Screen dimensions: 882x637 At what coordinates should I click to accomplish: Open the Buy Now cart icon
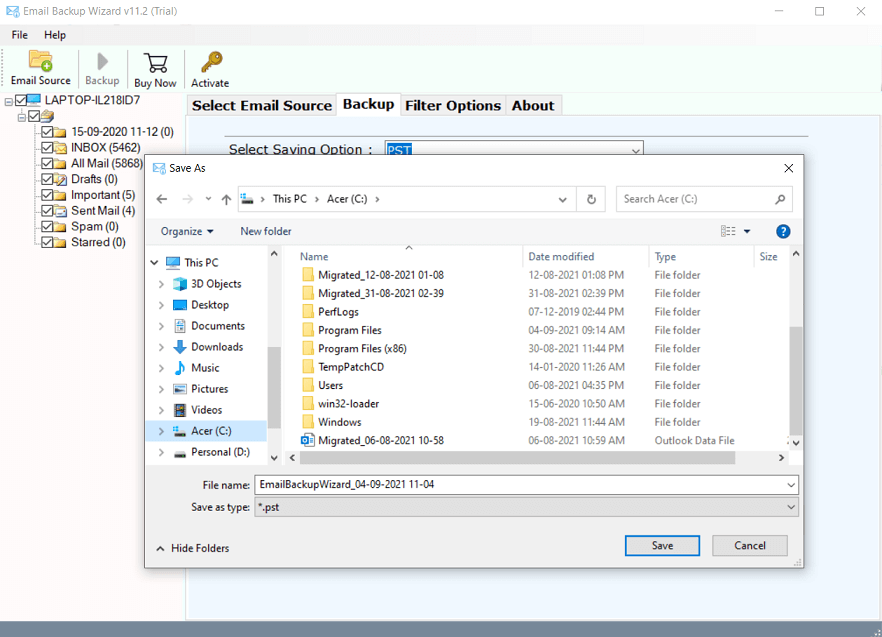[156, 62]
